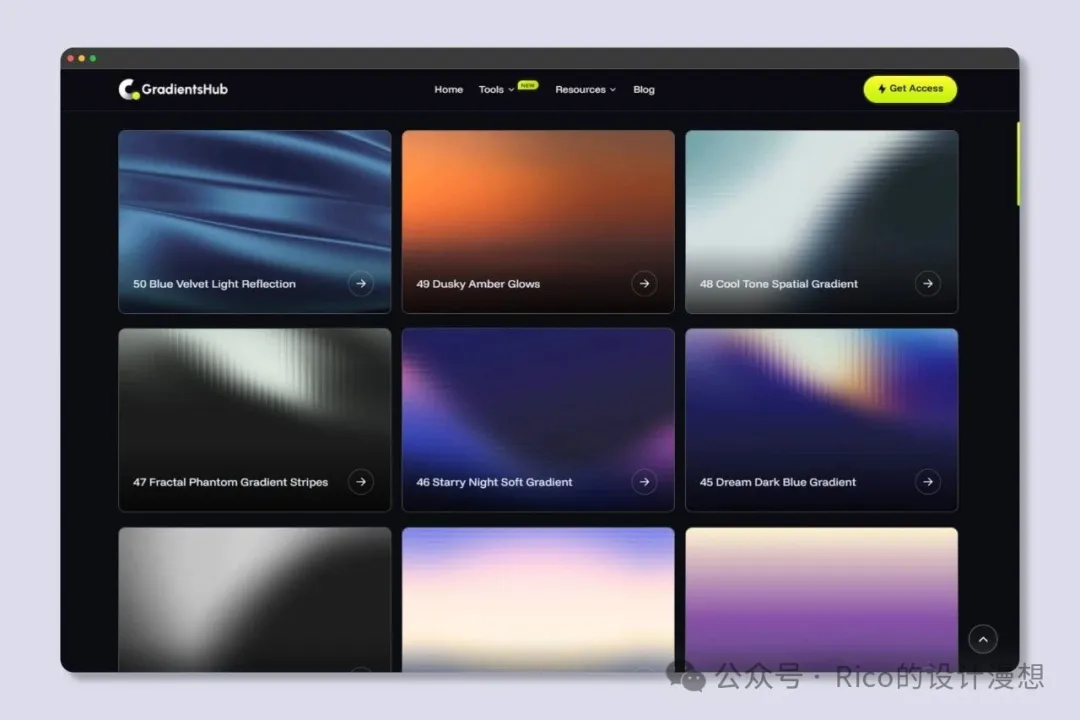Open arrow icon on Blue Velvet Light Reflection

pyautogui.click(x=361, y=284)
